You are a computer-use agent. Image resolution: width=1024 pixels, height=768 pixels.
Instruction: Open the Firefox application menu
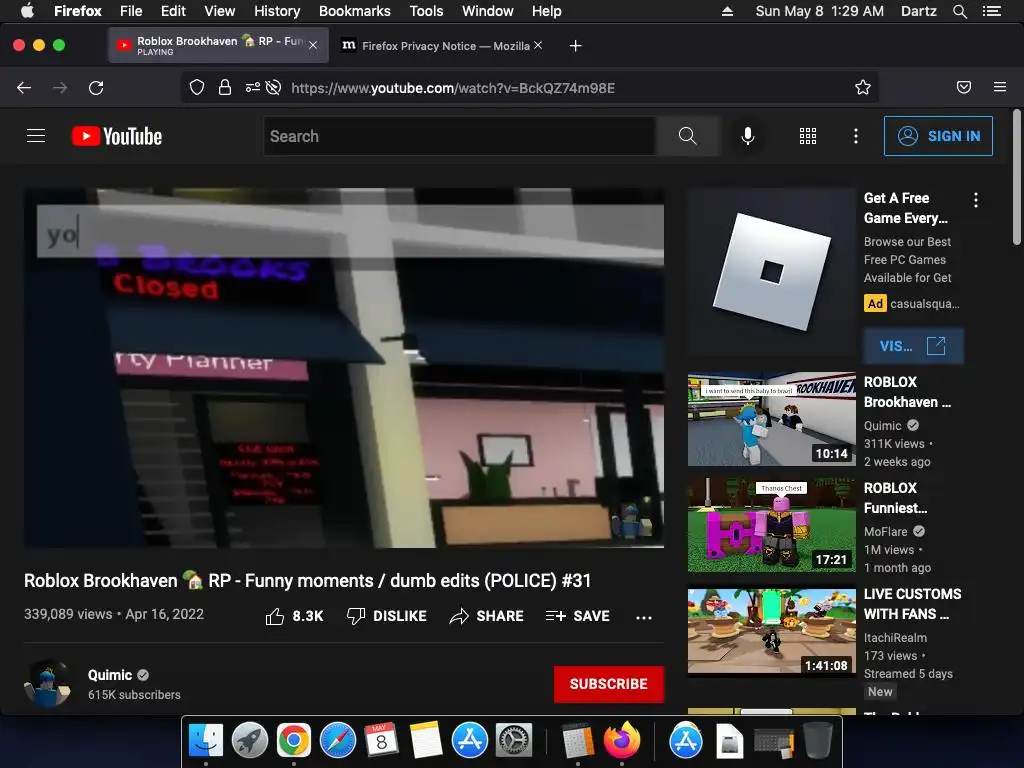[1000, 88]
